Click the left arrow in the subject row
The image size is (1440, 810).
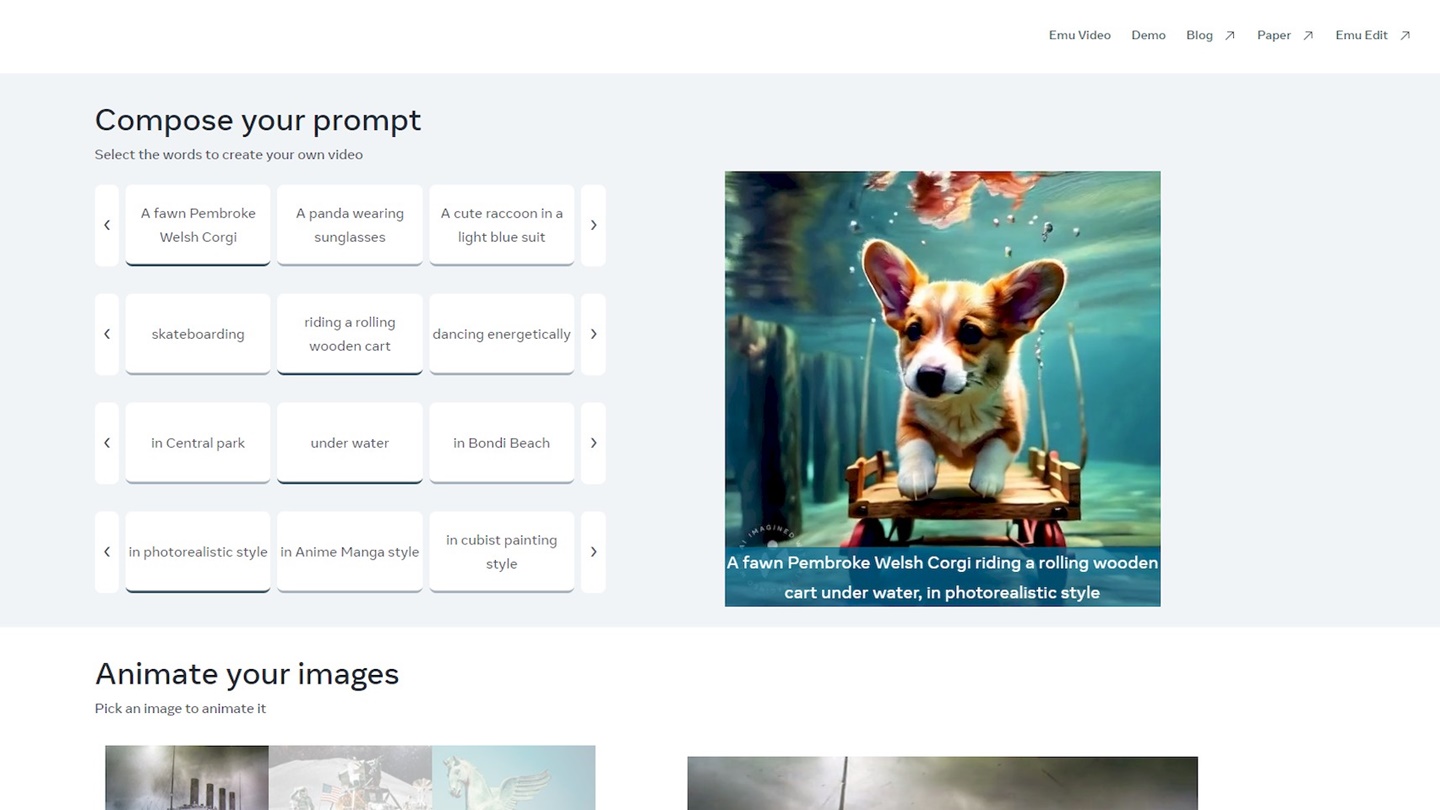click(107, 225)
